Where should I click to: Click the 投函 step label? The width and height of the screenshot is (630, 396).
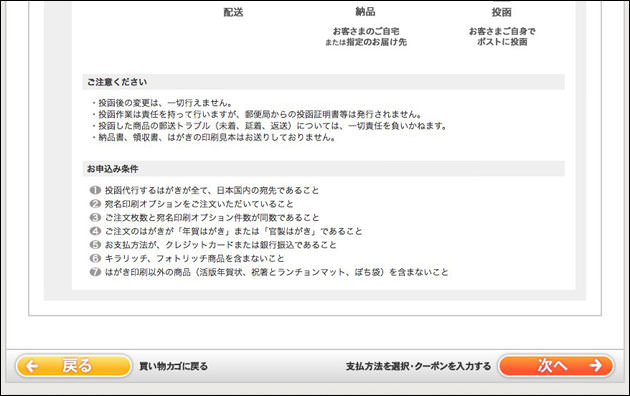(502, 12)
